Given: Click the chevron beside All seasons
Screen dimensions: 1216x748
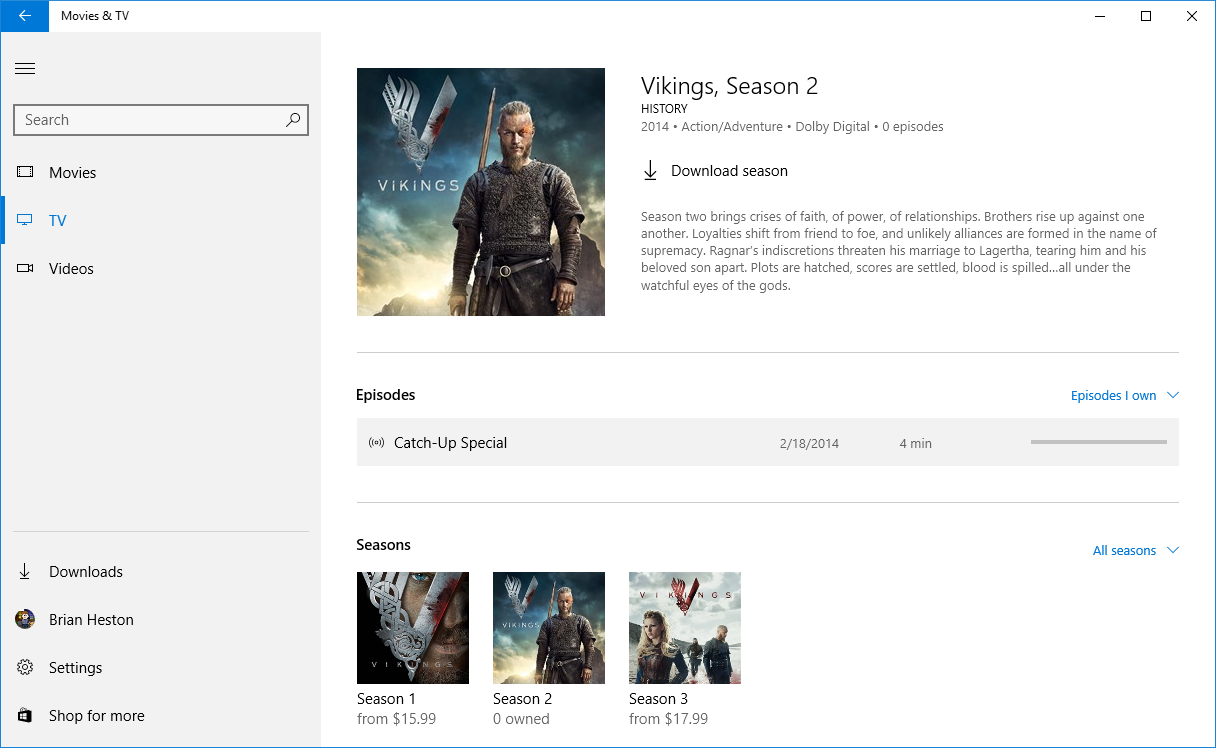Looking at the screenshot, I should [x=1173, y=550].
